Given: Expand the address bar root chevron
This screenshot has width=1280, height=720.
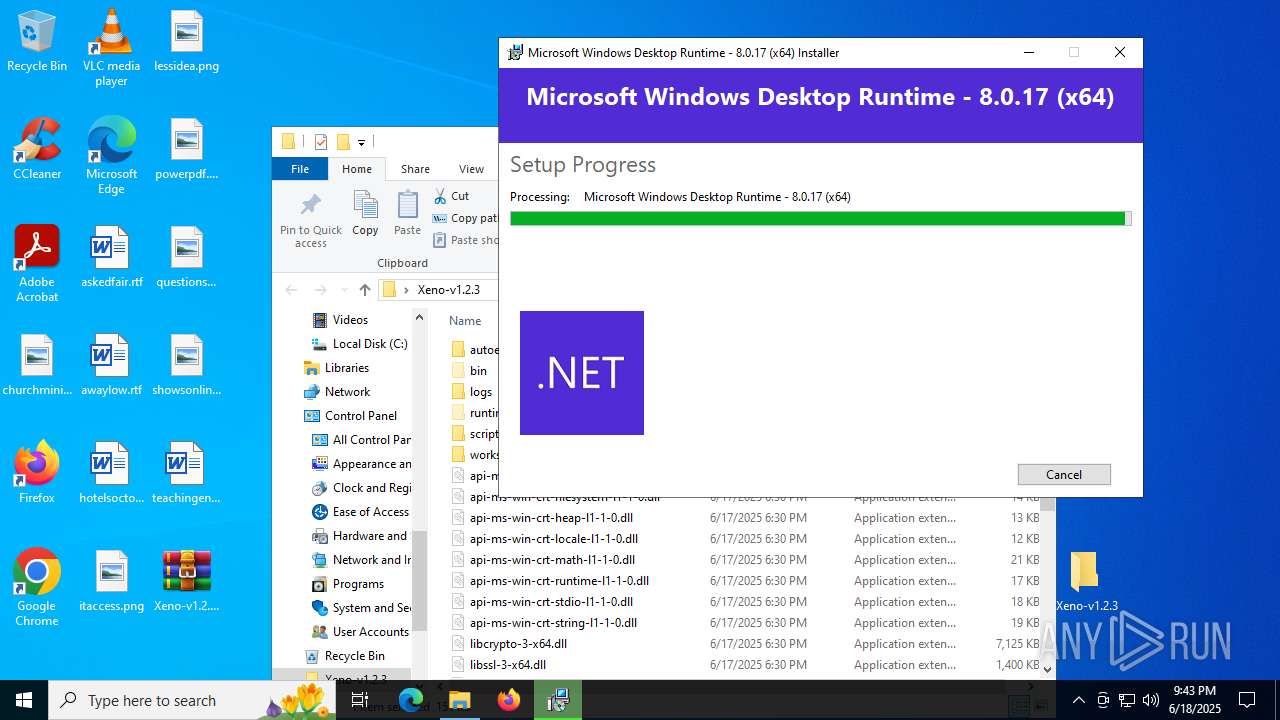Looking at the screenshot, I should pos(406,290).
